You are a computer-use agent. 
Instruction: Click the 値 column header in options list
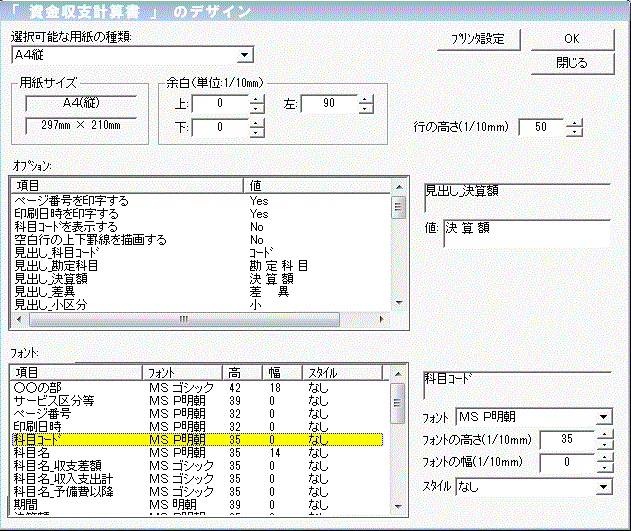tap(317, 185)
